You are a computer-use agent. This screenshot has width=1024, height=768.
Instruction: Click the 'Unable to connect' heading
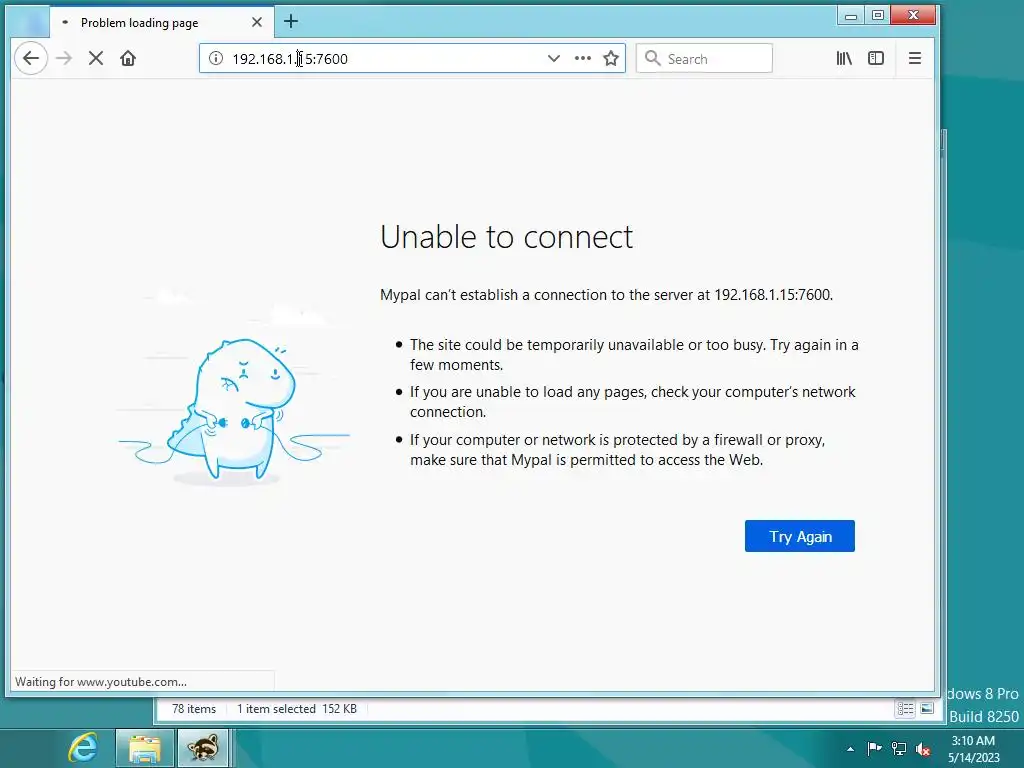click(x=506, y=236)
